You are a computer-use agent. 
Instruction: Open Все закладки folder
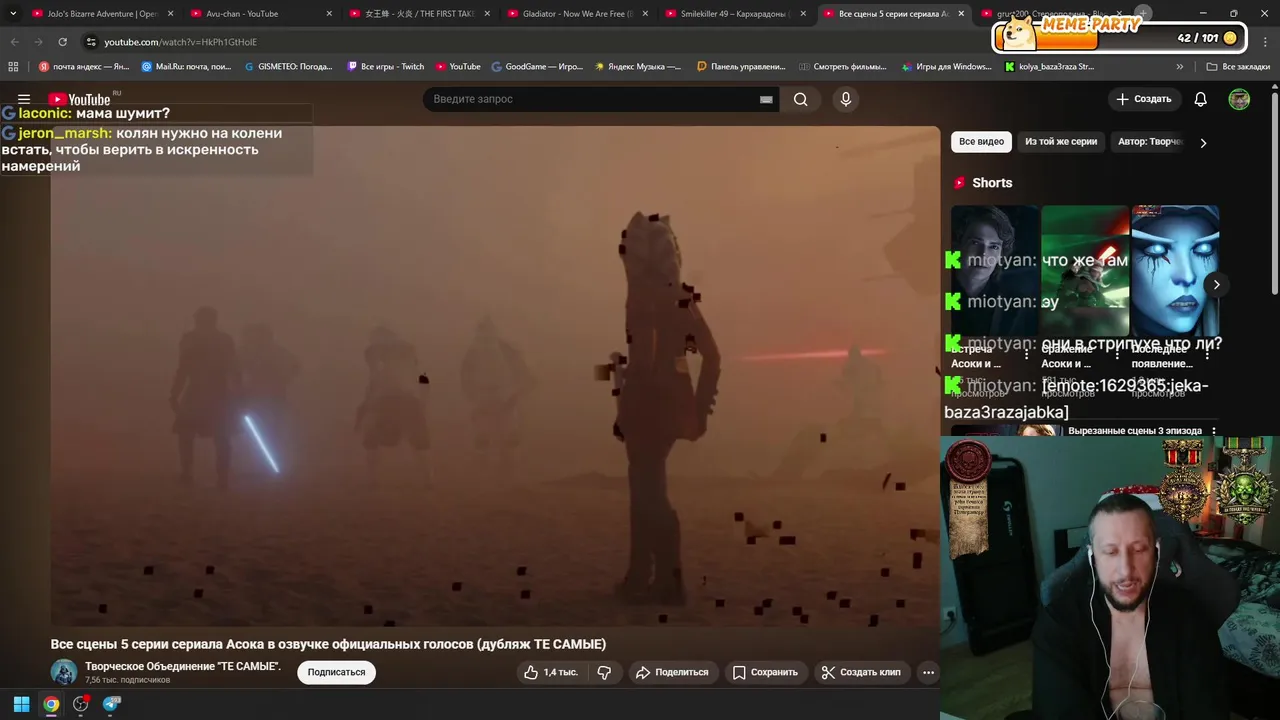pyautogui.click(x=1238, y=67)
